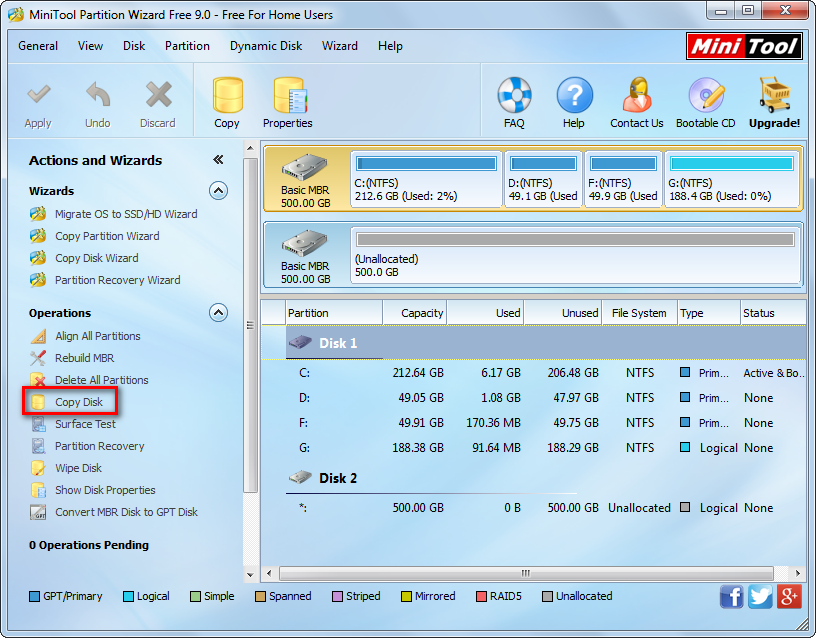816x638 pixels.
Task: Click the Copy disk toolbar icon
Action: (x=227, y=95)
